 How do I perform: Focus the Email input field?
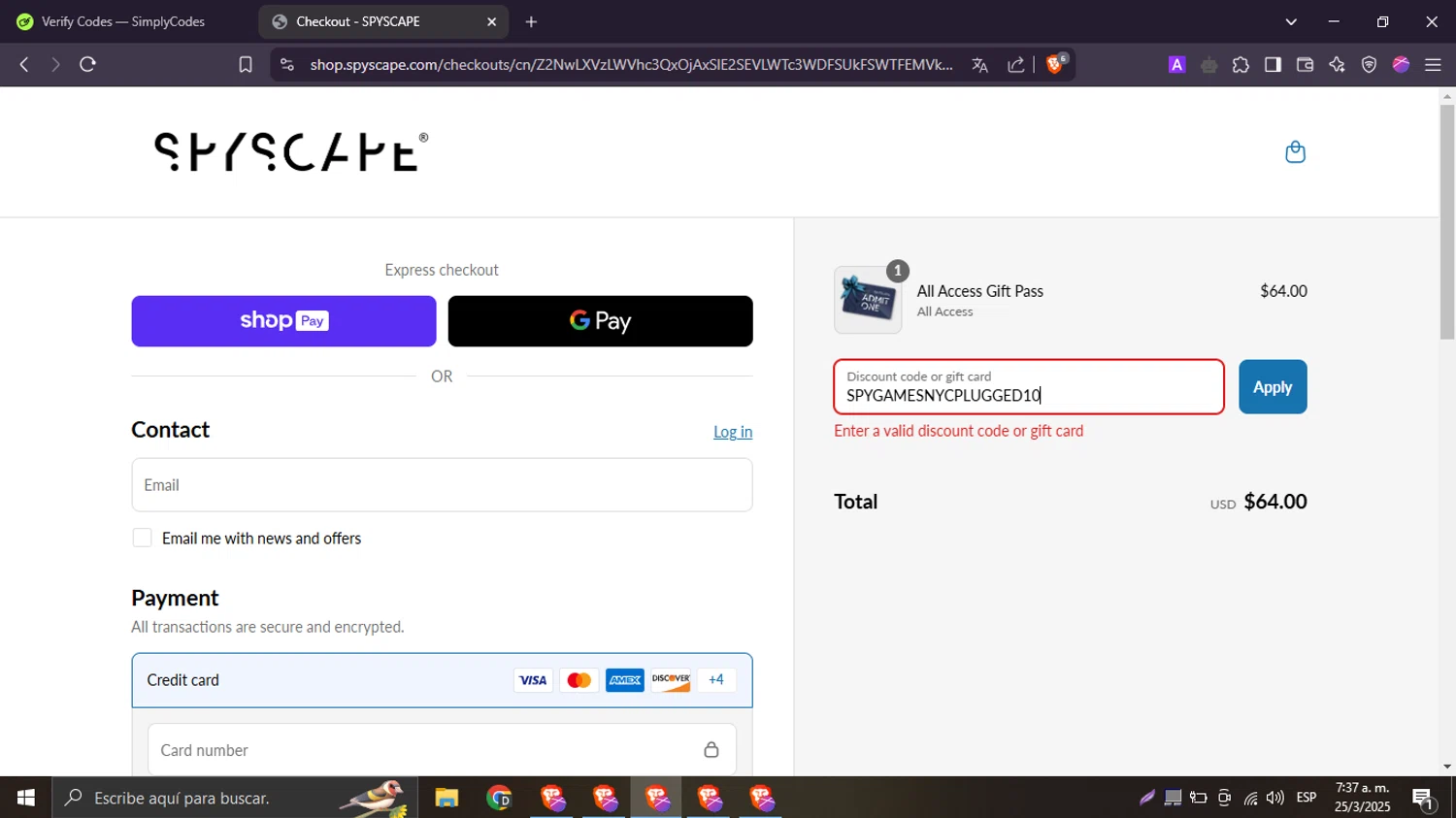[442, 485]
